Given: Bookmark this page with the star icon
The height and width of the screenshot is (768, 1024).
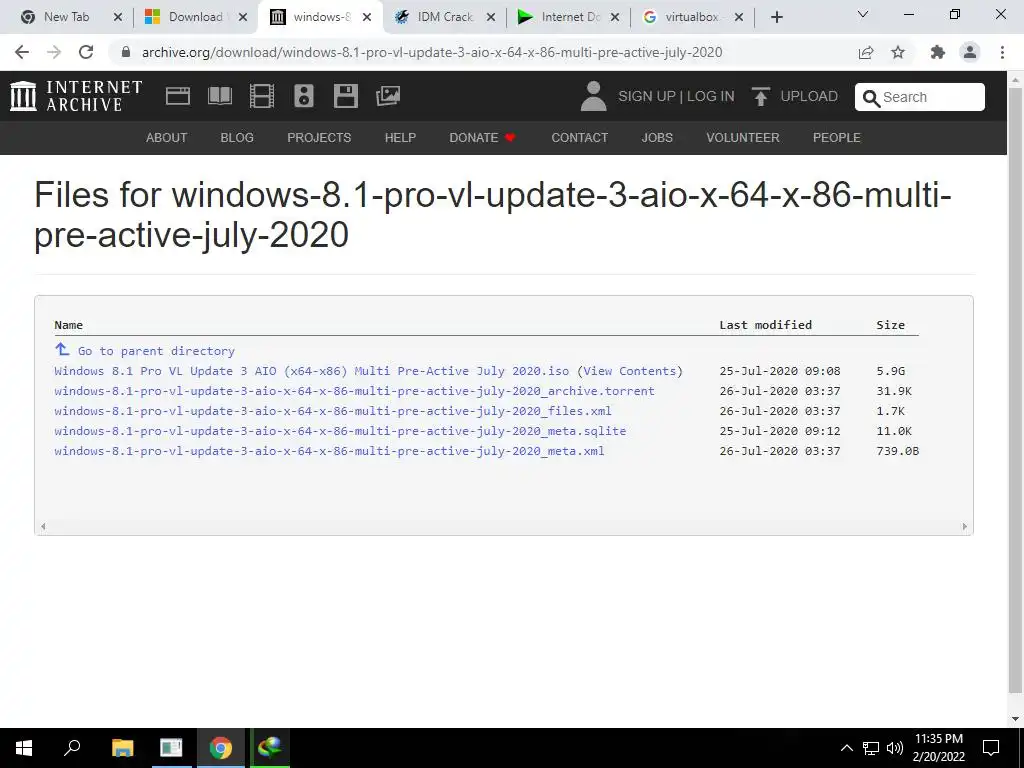Looking at the screenshot, I should tap(898, 52).
